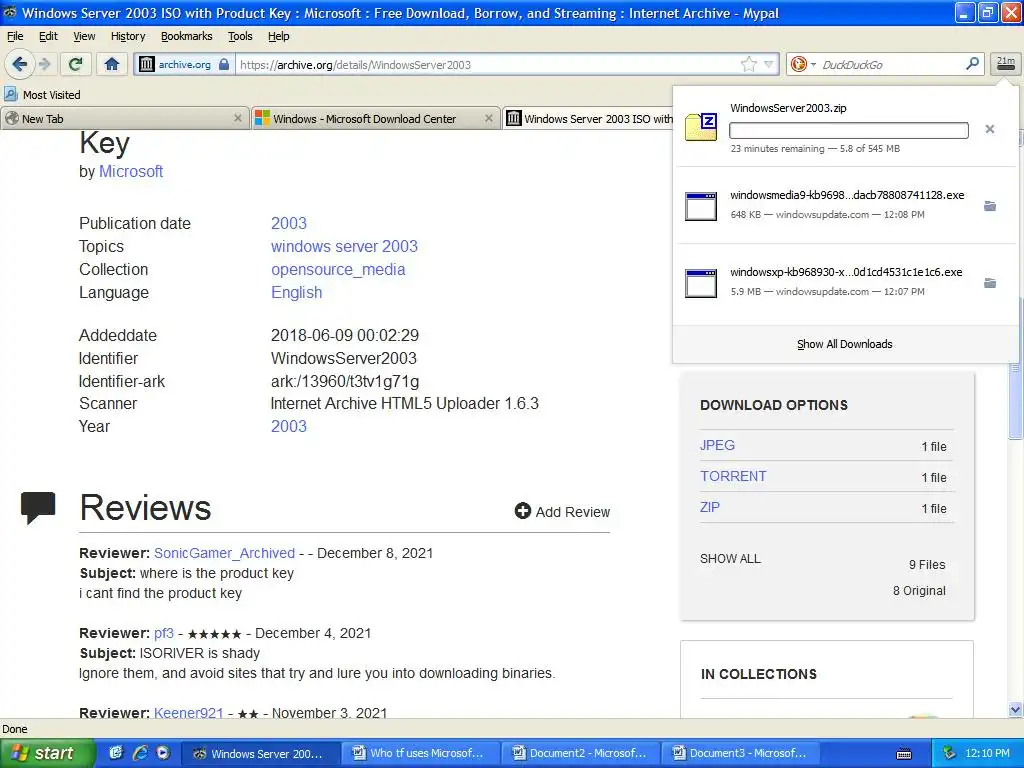Close the Microsoft Download Center tab
The height and width of the screenshot is (768, 1024).
(x=488, y=118)
